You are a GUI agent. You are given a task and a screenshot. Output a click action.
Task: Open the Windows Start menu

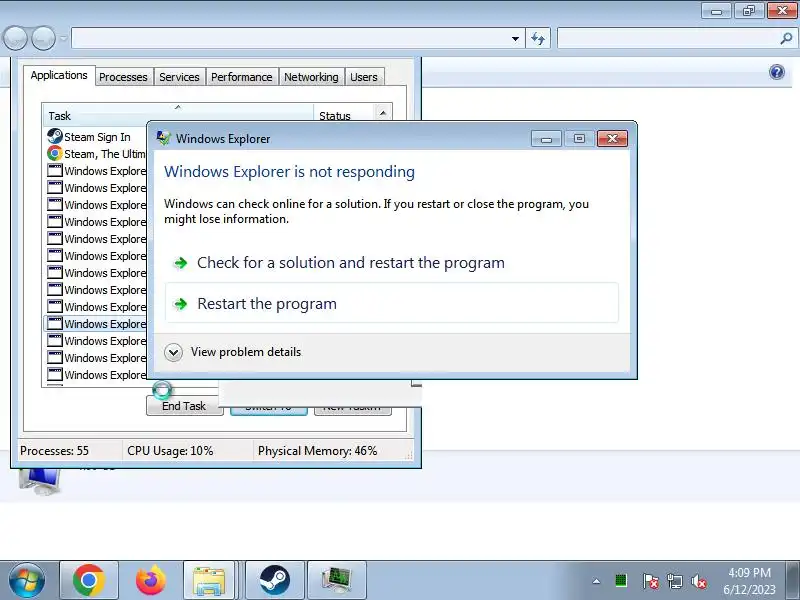pyautogui.click(x=27, y=581)
